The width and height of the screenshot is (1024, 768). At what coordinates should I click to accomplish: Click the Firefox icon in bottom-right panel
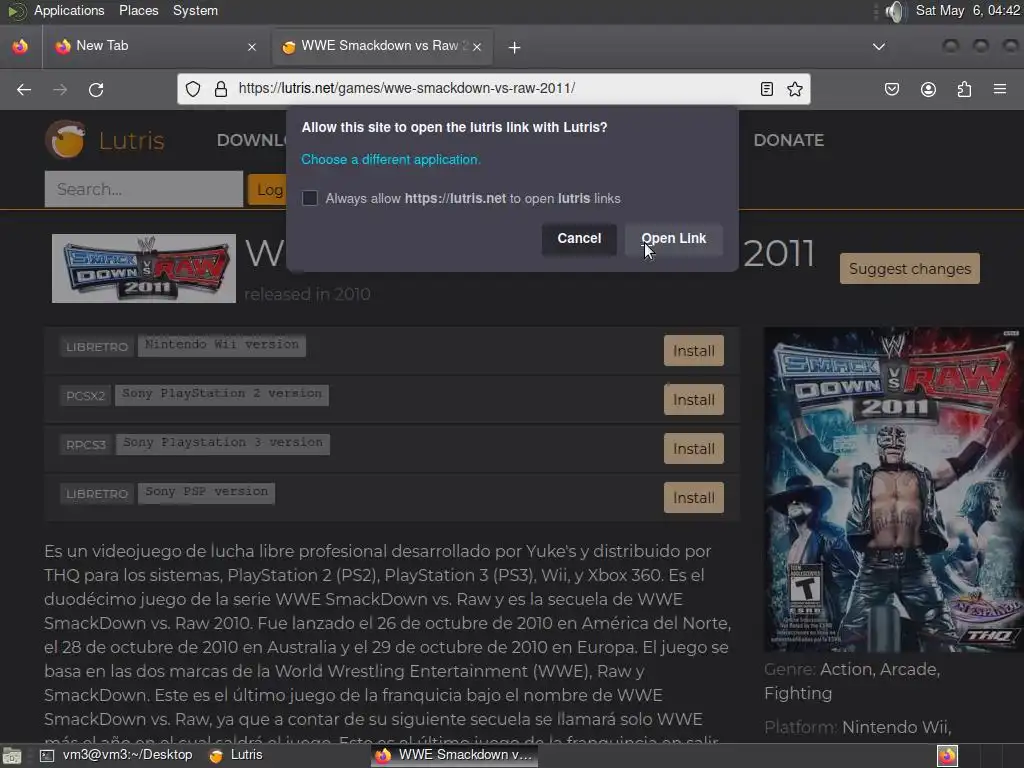click(x=948, y=756)
